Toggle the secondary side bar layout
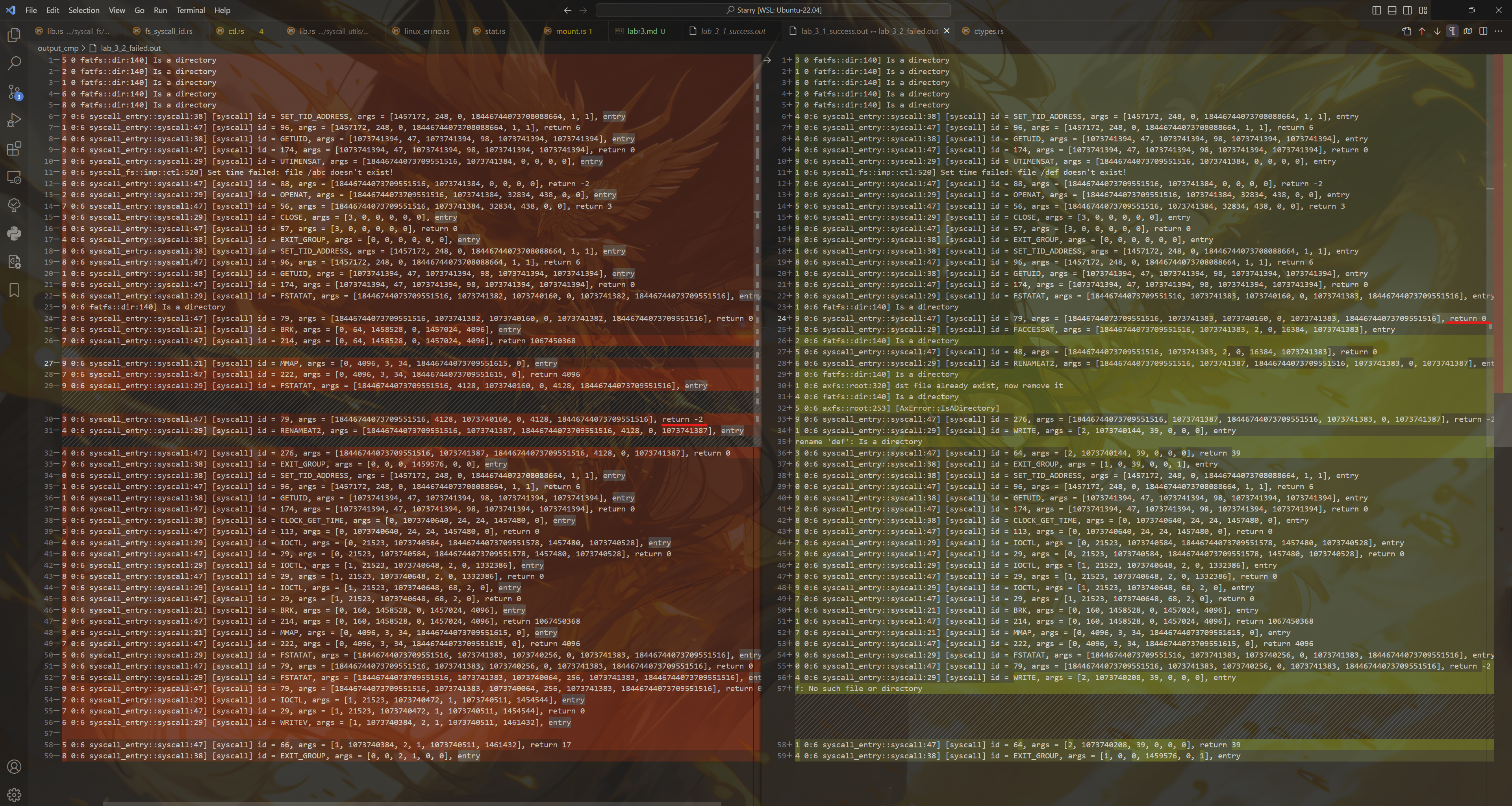The width and height of the screenshot is (1512, 806). (x=1407, y=10)
